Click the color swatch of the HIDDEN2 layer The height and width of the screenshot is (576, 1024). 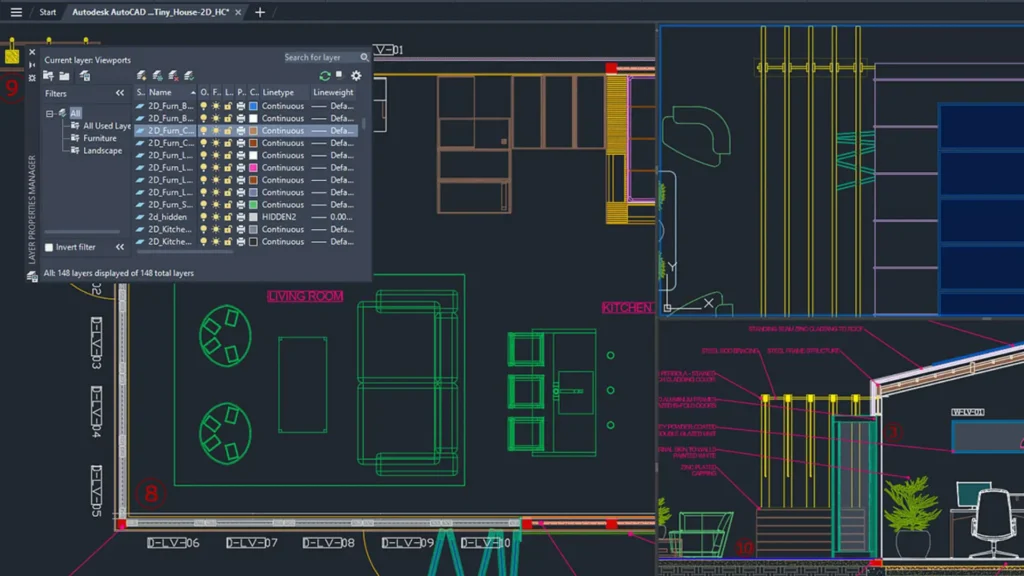252,217
